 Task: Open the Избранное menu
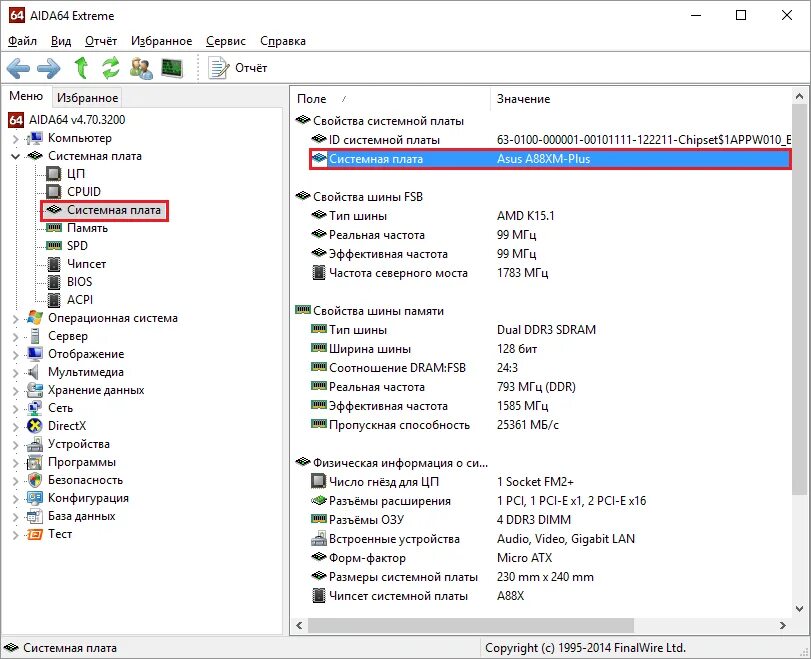pyautogui.click(x=161, y=41)
